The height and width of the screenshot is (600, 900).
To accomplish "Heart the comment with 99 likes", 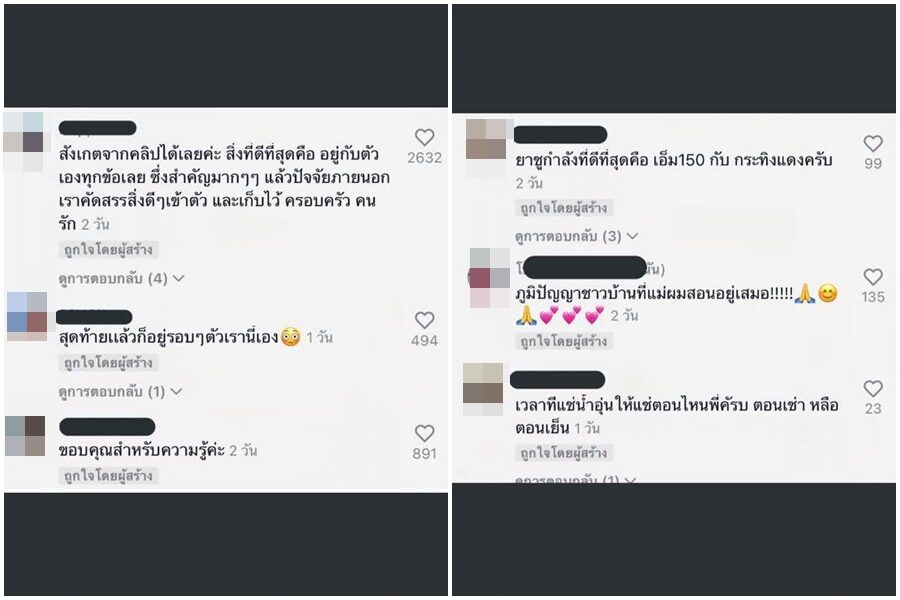I will coord(873,144).
